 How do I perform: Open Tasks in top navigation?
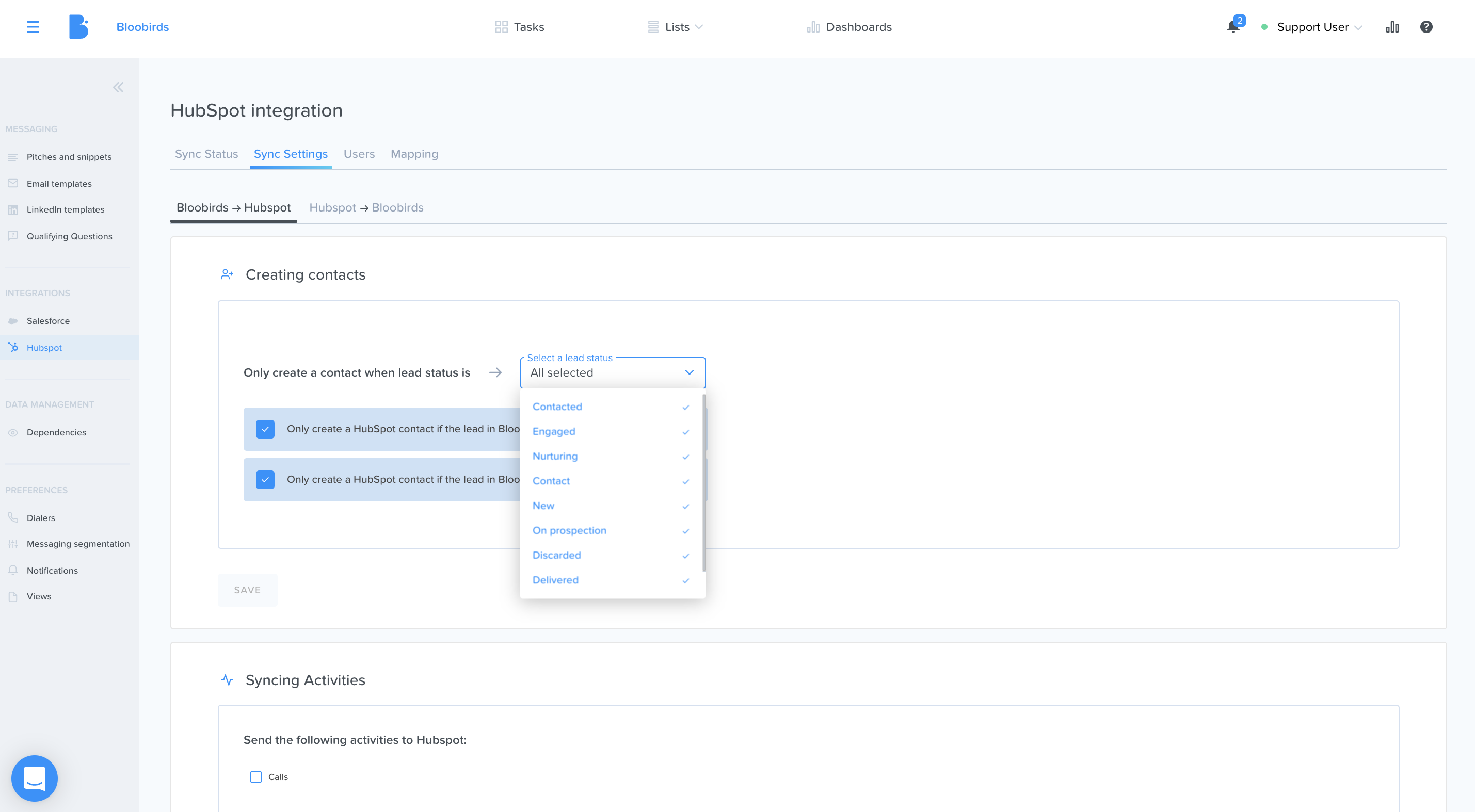click(x=519, y=27)
